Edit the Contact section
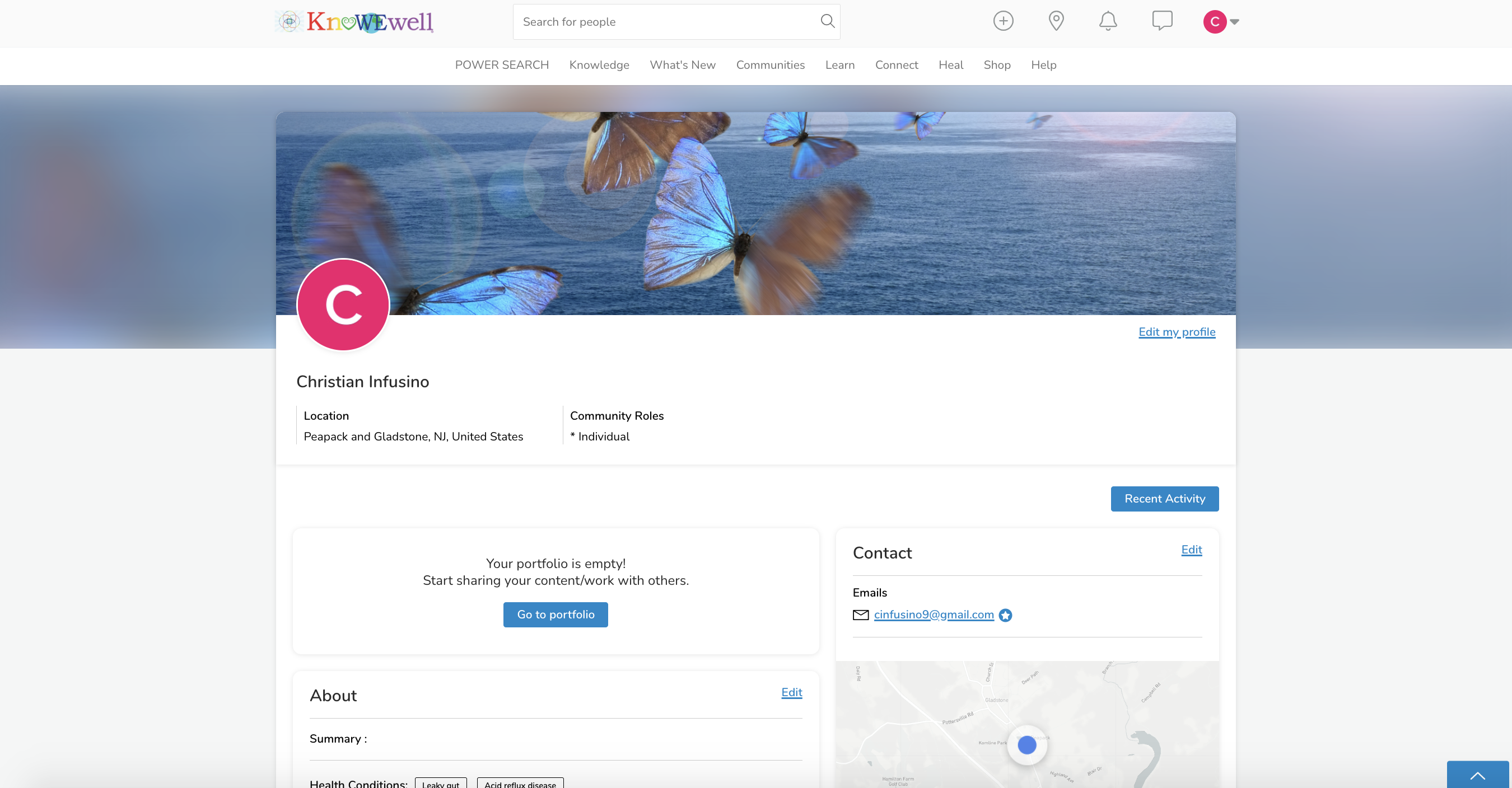1512x788 pixels. (1191, 550)
